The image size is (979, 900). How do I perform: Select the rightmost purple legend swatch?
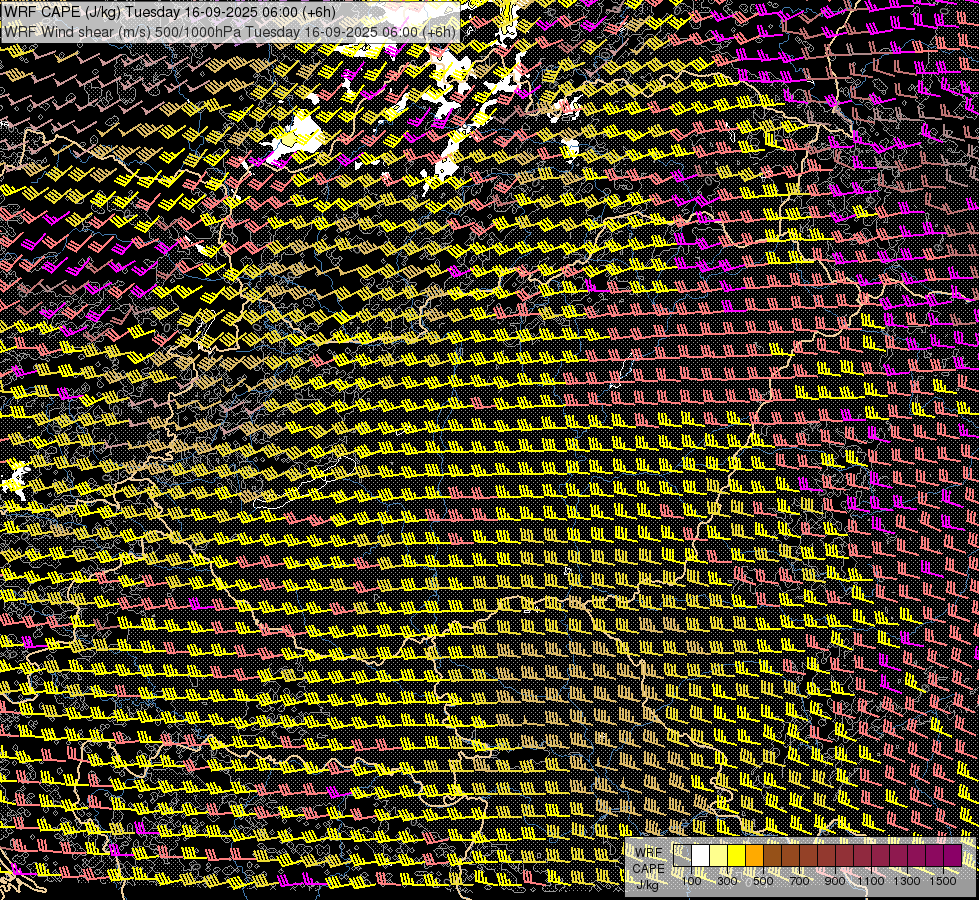point(953,855)
